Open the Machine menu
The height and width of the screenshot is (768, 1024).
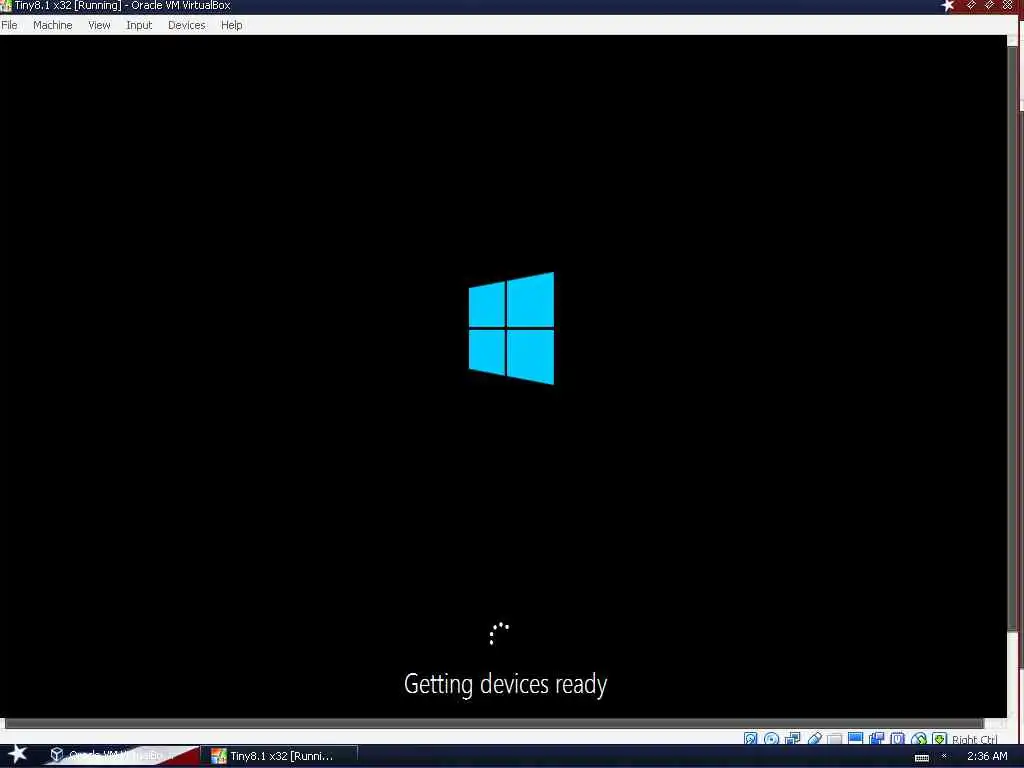click(x=52, y=25)
